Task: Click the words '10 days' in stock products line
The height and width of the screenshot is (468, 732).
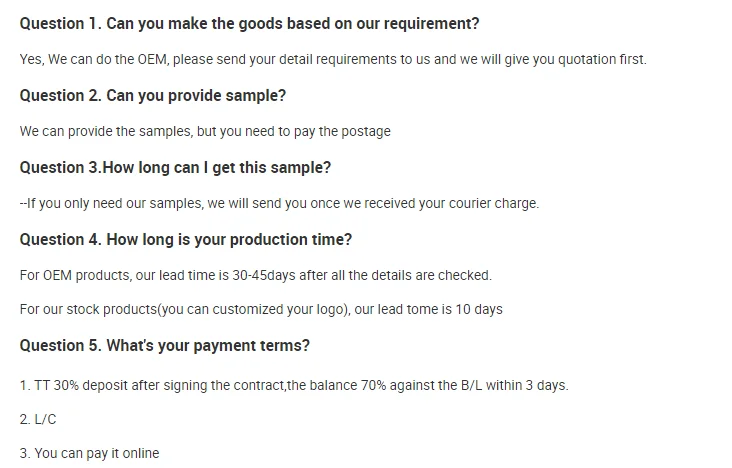Action: [x=479, y=310]
